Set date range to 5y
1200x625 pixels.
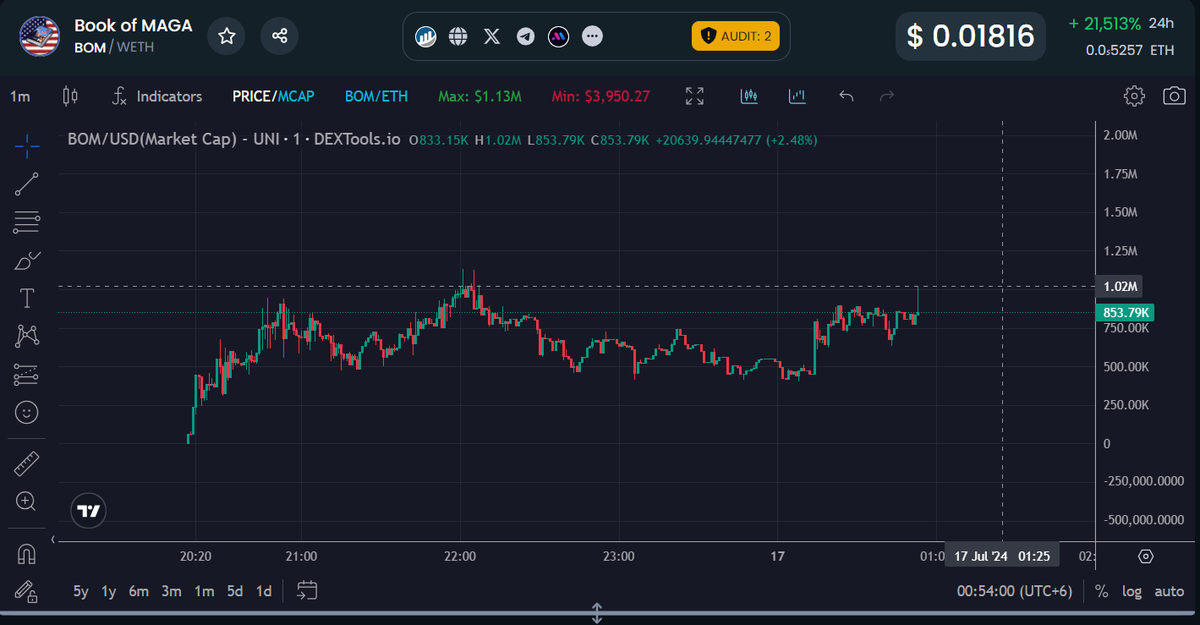coord(81,591)
